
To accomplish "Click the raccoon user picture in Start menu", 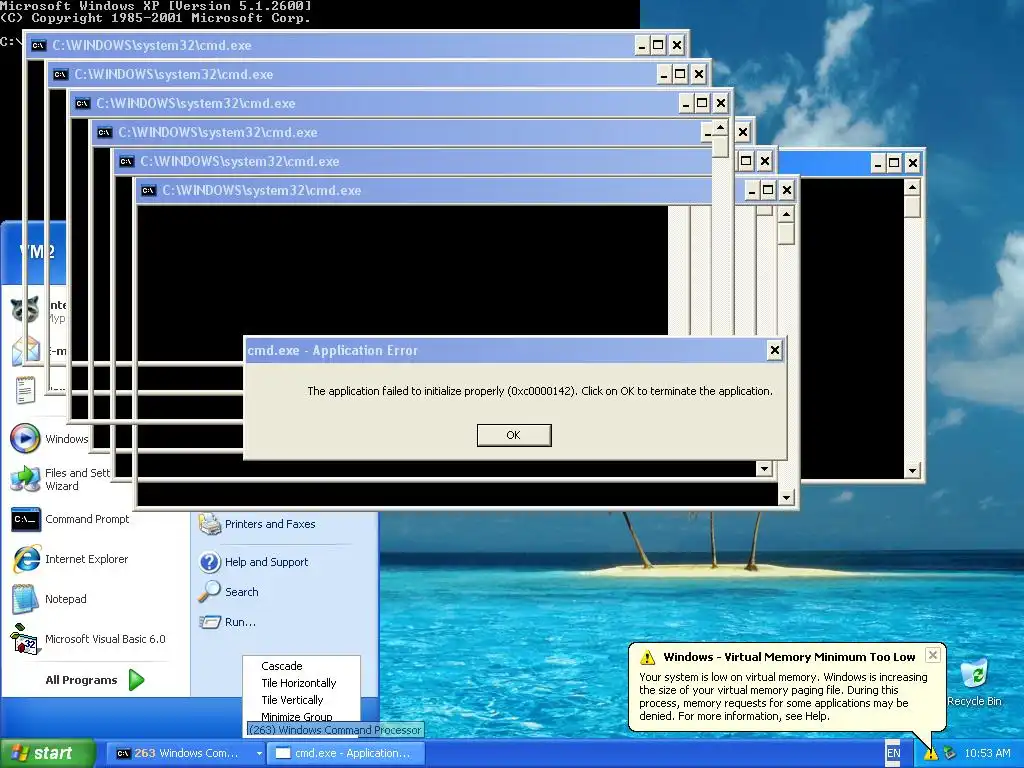I will click(25, 308).
